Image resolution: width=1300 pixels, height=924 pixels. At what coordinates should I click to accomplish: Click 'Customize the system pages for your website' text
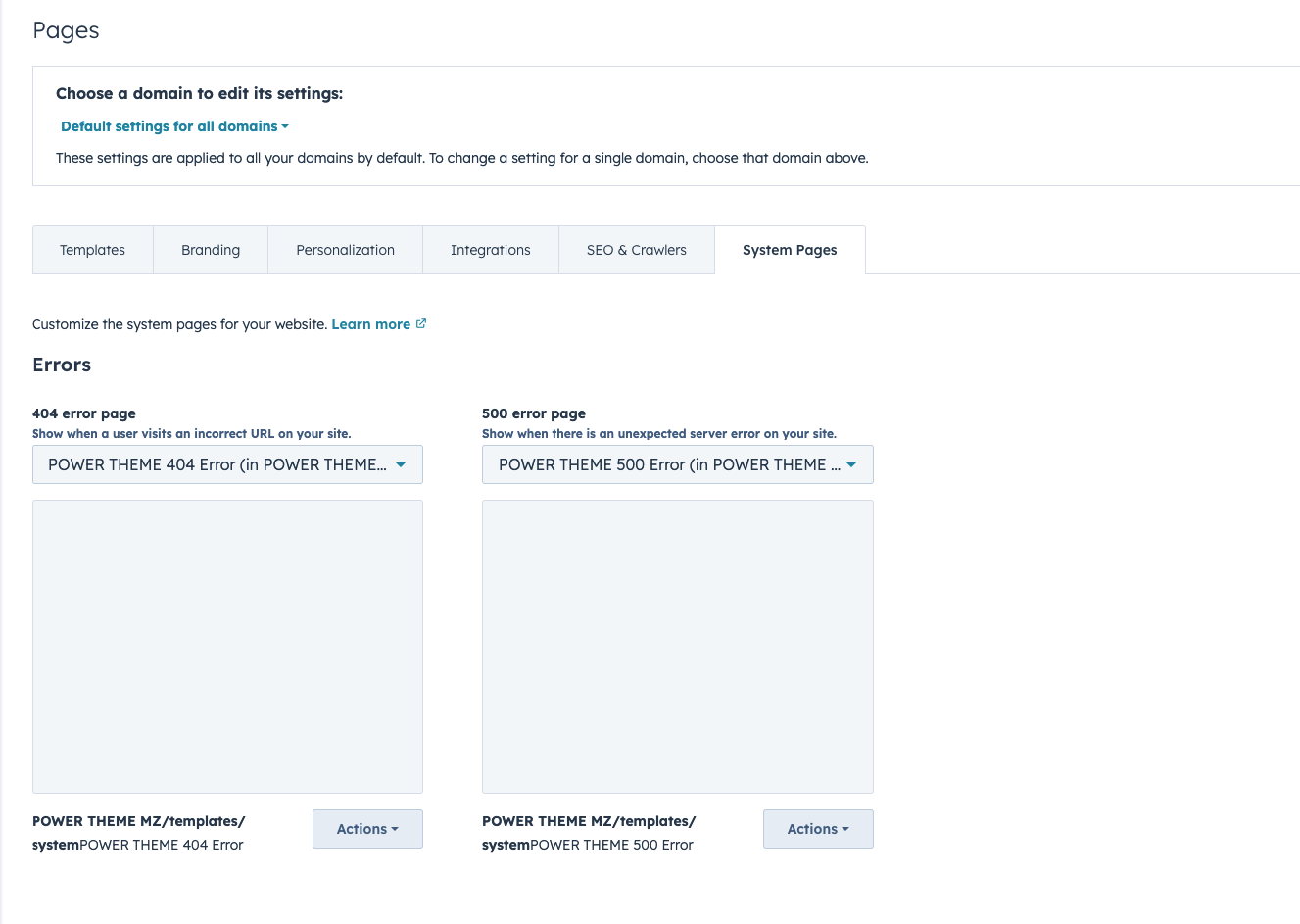click(180, 324)
